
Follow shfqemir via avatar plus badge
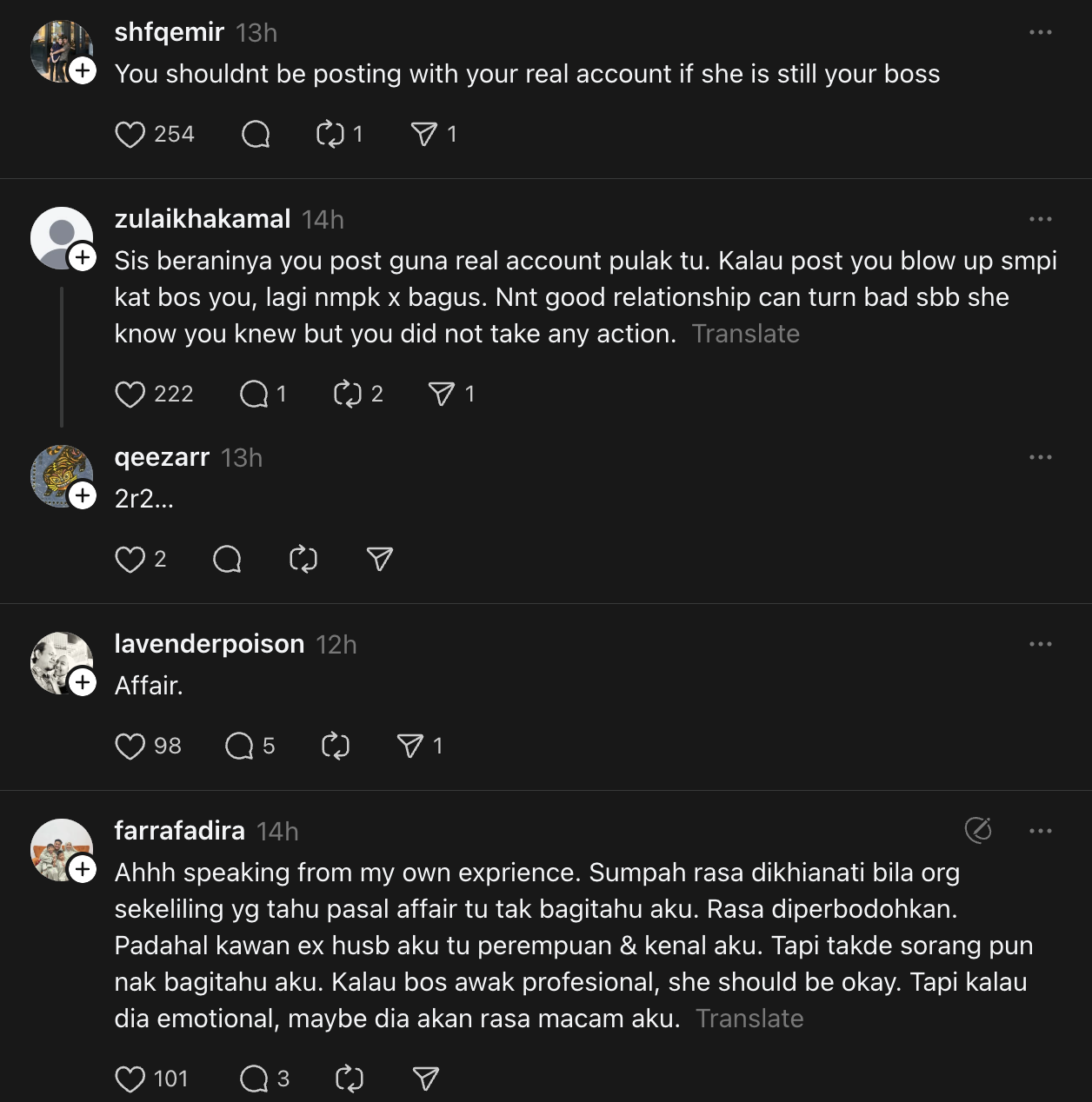83,70
